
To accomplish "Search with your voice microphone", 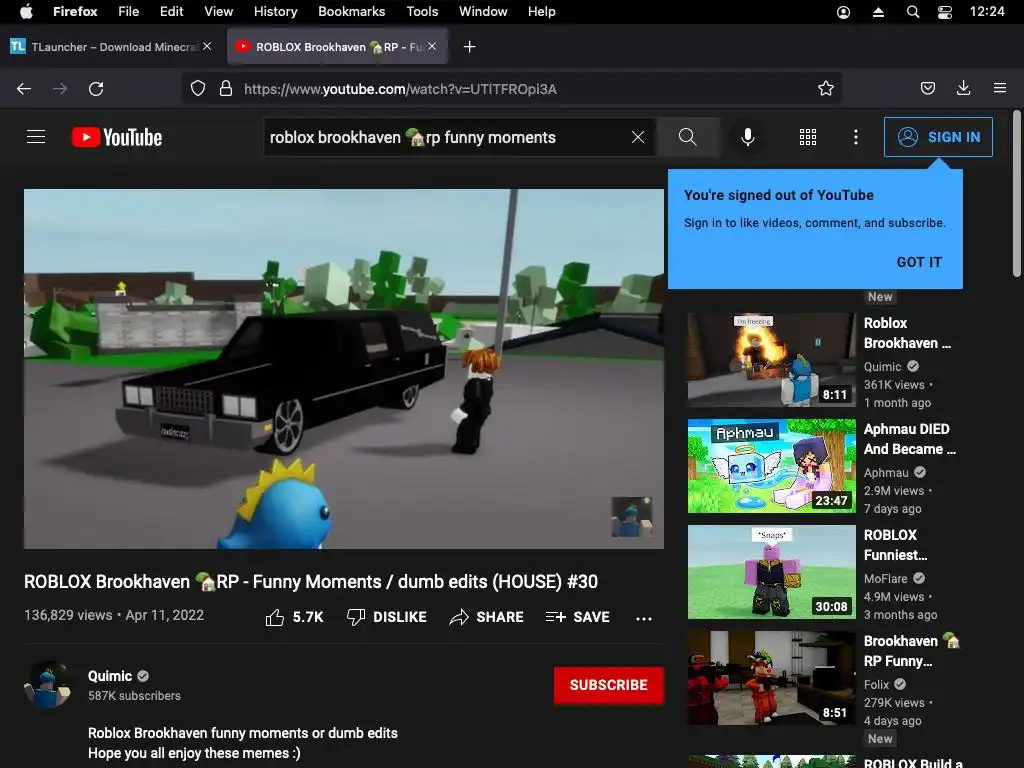I will click(748, 137).
